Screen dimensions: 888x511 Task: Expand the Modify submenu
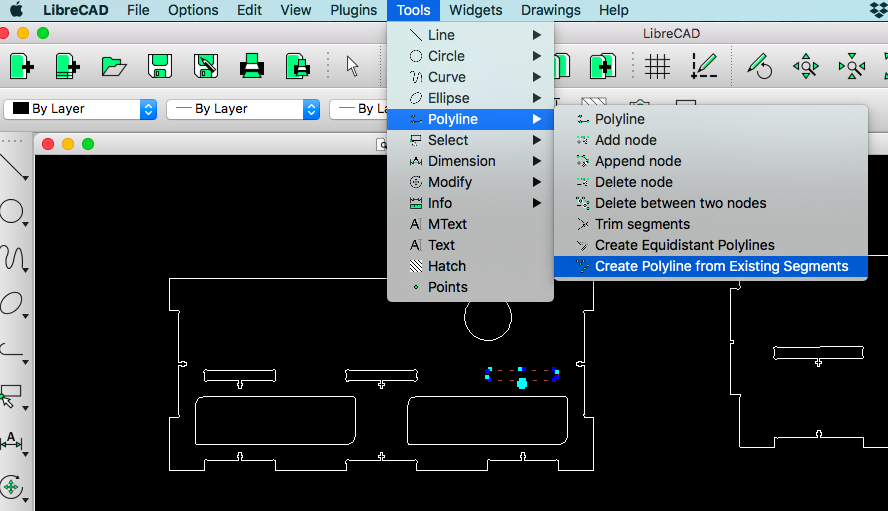pyautogui.click(x=470, y=182)
